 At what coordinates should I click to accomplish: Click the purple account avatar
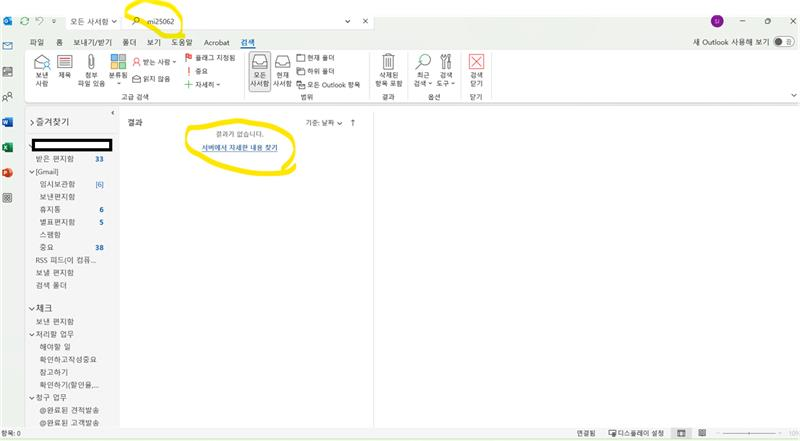(717, 21)
